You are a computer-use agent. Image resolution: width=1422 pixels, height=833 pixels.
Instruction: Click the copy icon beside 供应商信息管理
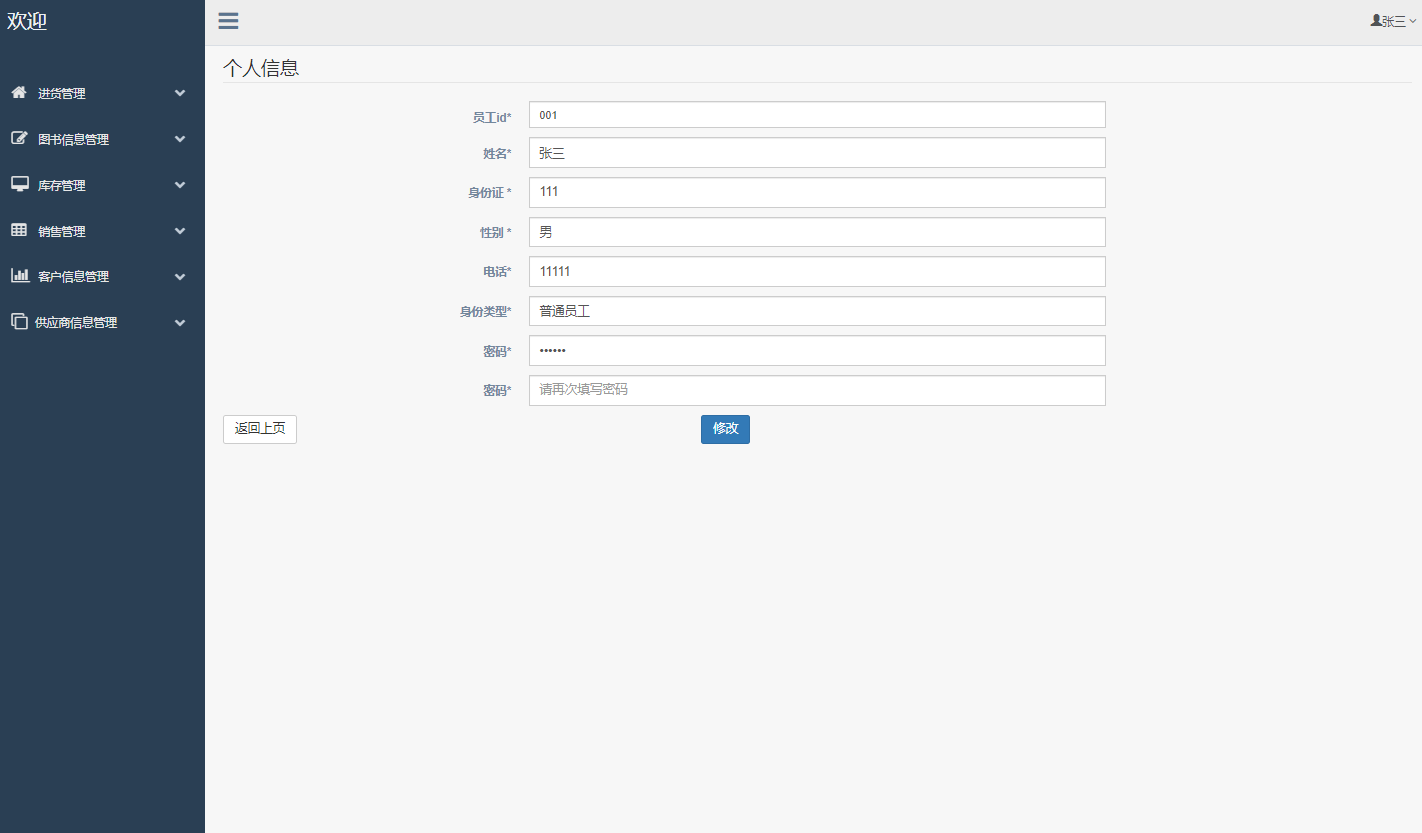[19, 321]
